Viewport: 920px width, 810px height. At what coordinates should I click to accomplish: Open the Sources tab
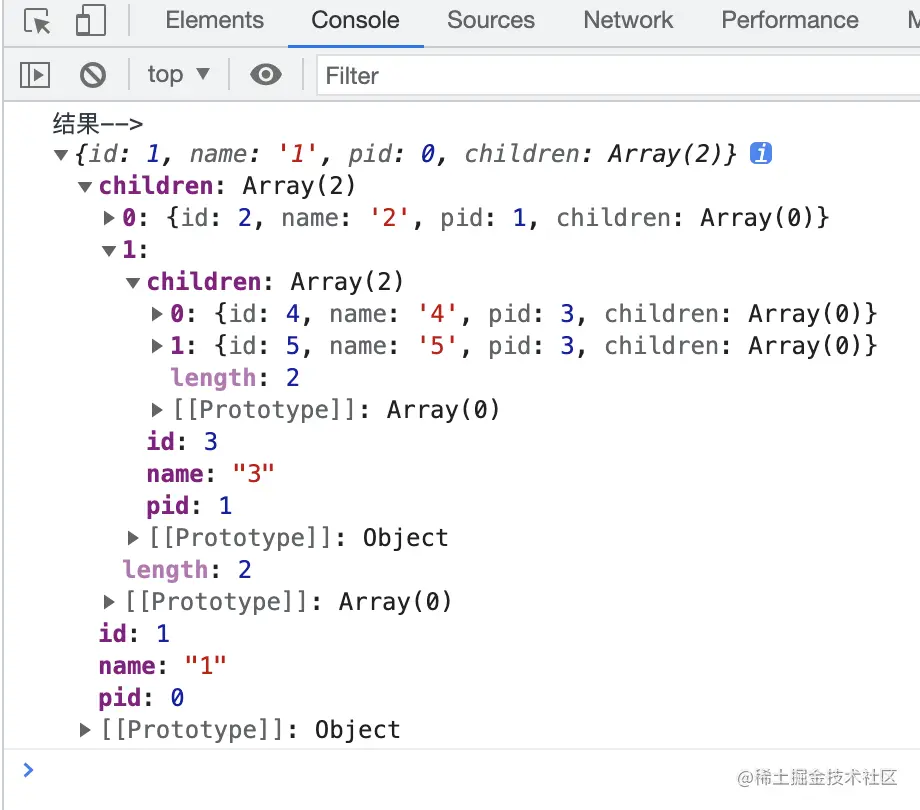(491, 20)
